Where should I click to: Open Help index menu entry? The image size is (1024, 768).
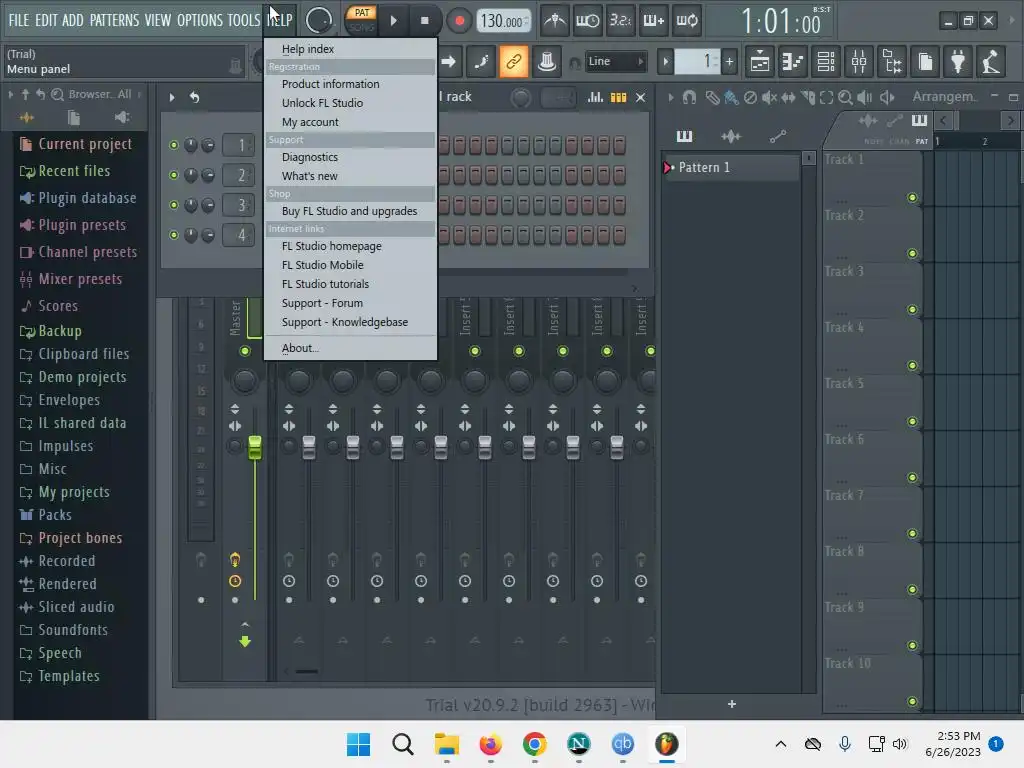click(x=350, y=49)
